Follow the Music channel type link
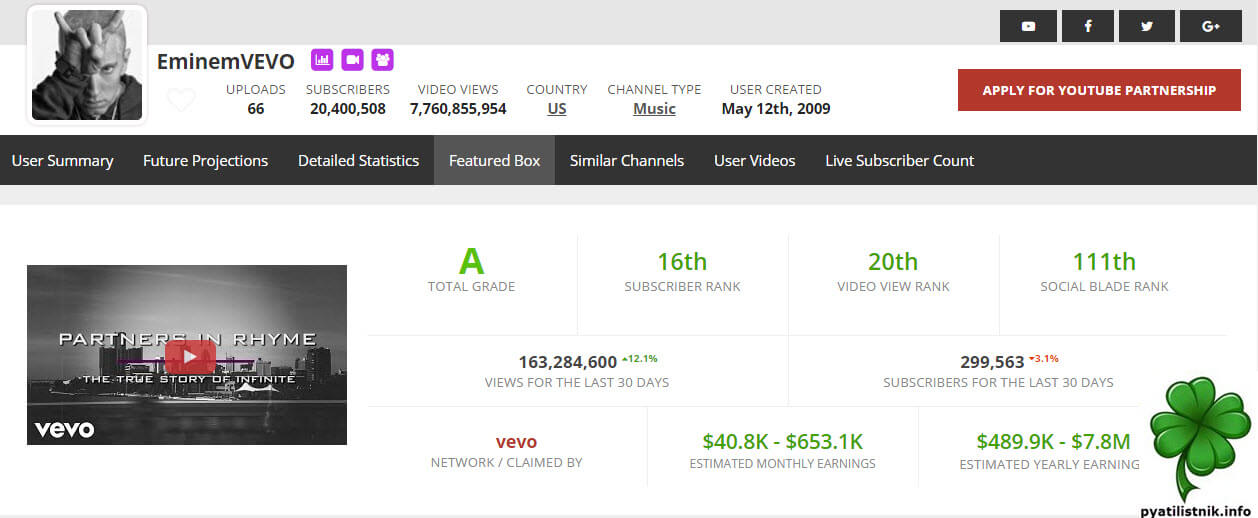 (x=654, y=109)
